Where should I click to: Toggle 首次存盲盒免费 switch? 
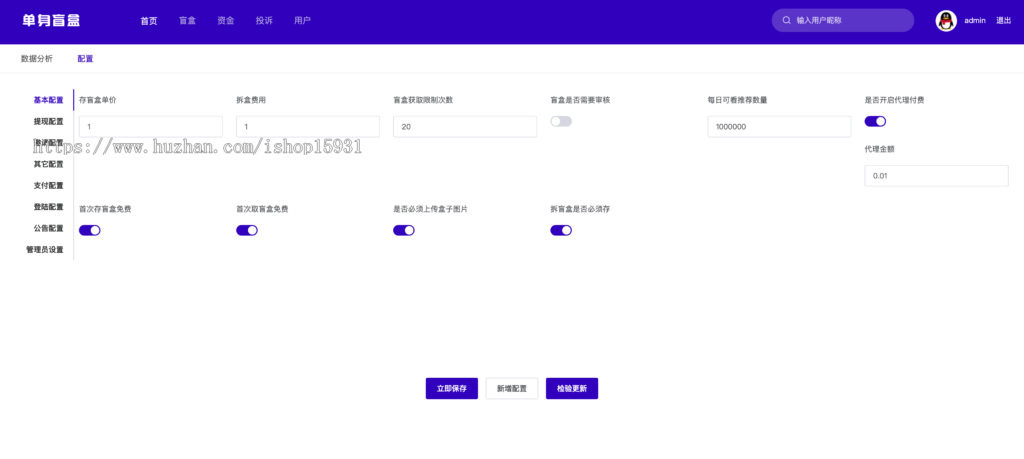pos(89,230)
